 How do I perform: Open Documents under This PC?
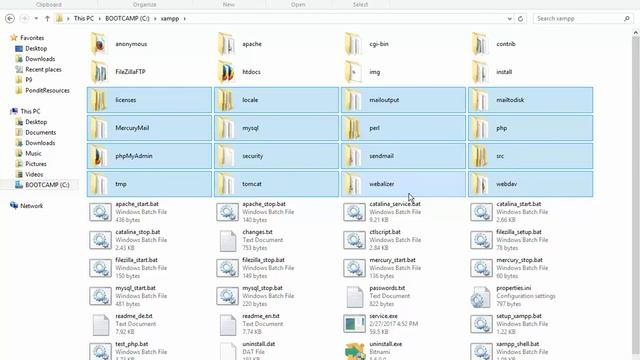pos(40,133)
